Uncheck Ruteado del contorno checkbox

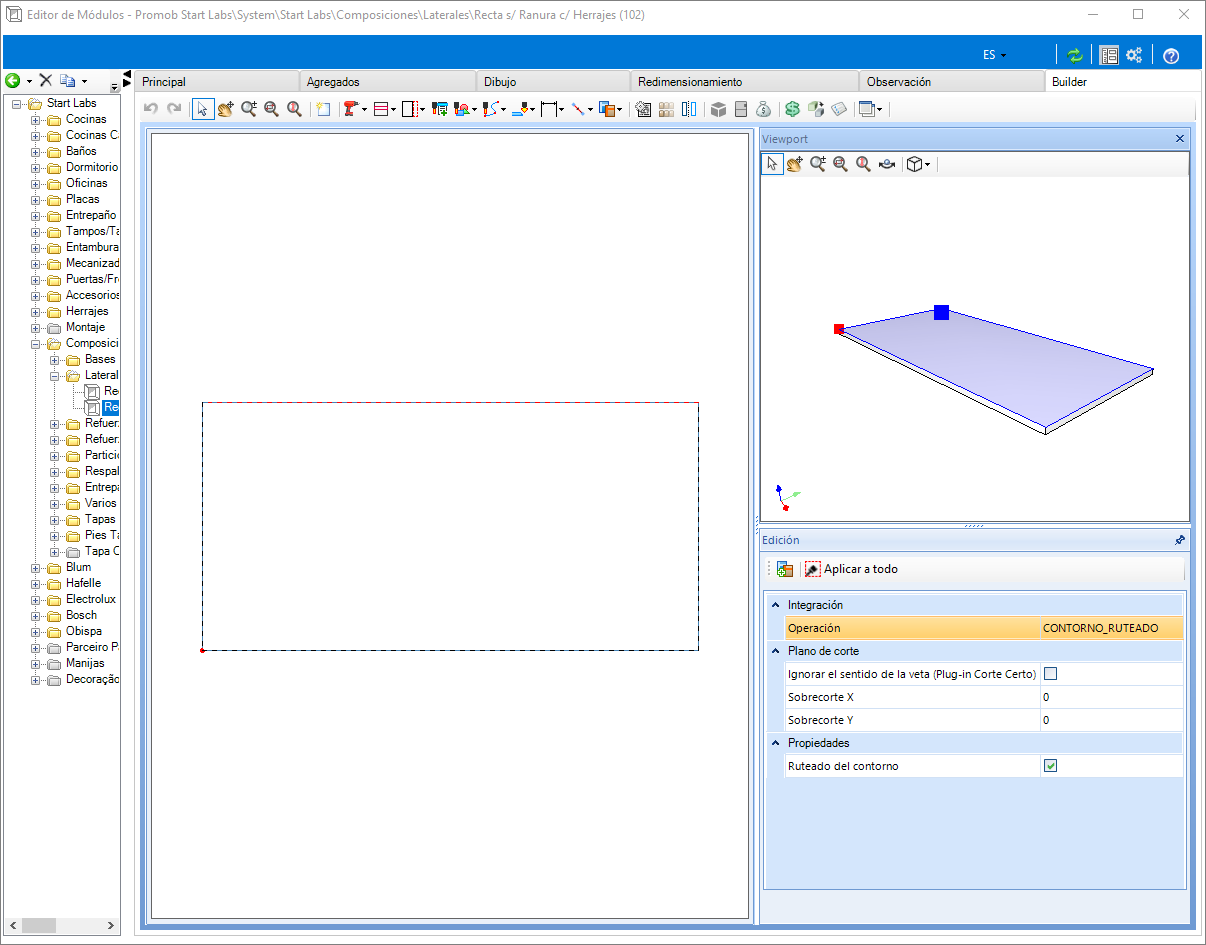coord(1050,766)
